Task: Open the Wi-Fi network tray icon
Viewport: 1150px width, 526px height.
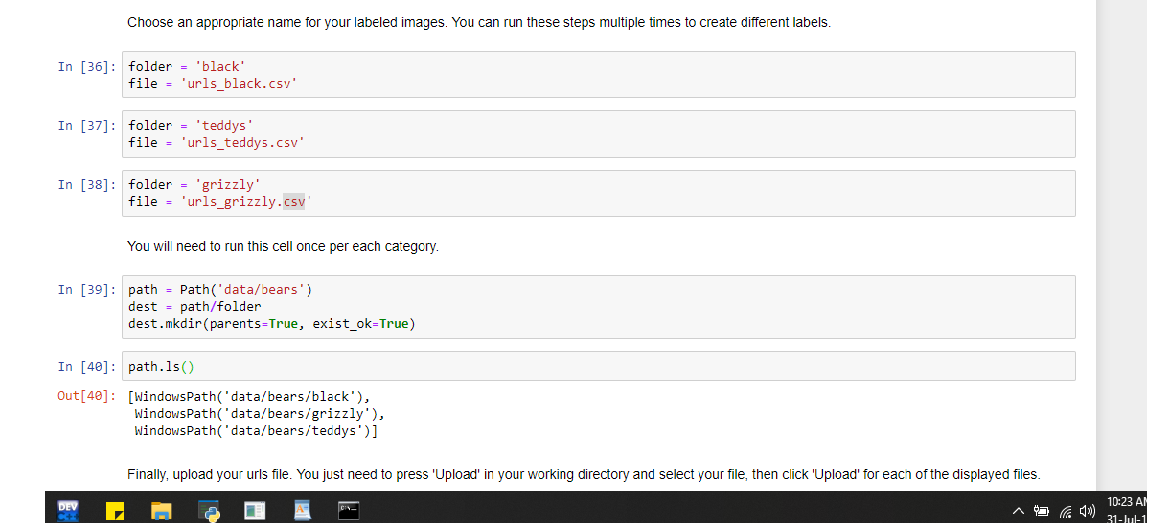Action: 1064,512
